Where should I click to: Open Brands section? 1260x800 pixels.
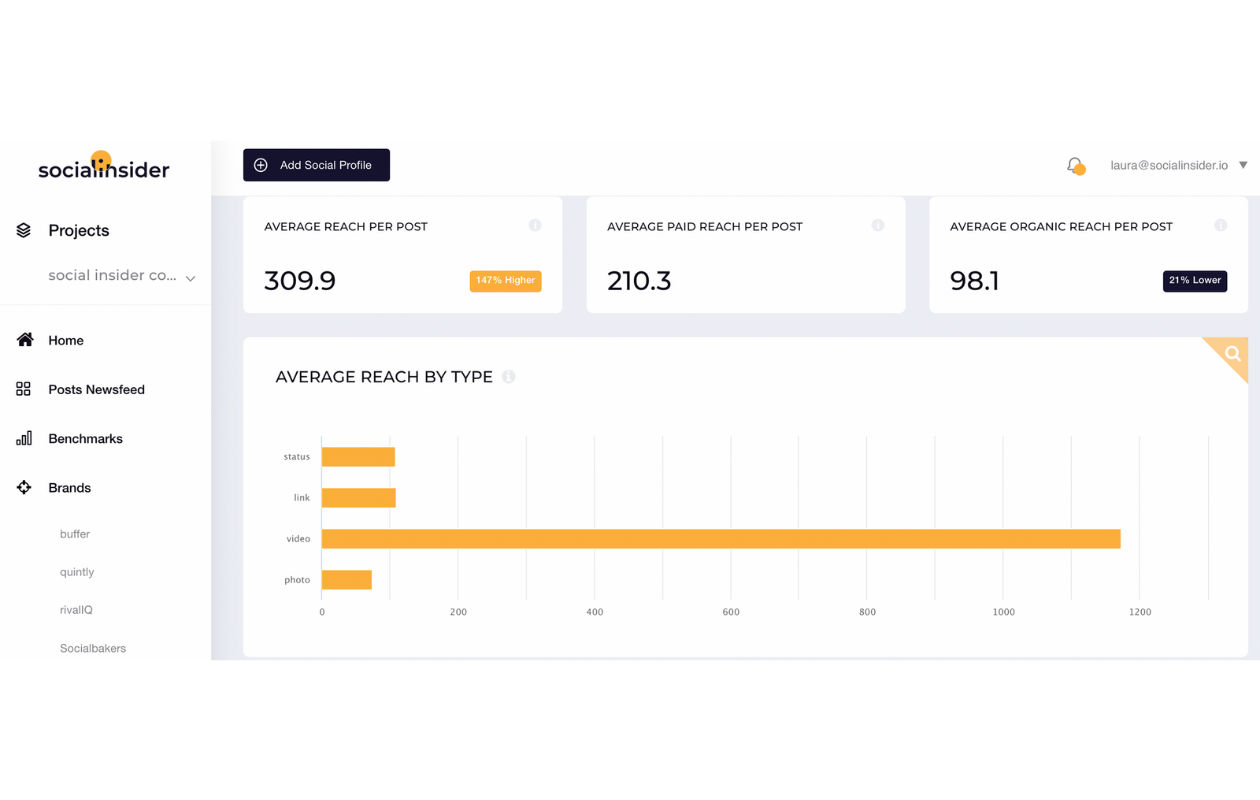(x=70, y=488)
